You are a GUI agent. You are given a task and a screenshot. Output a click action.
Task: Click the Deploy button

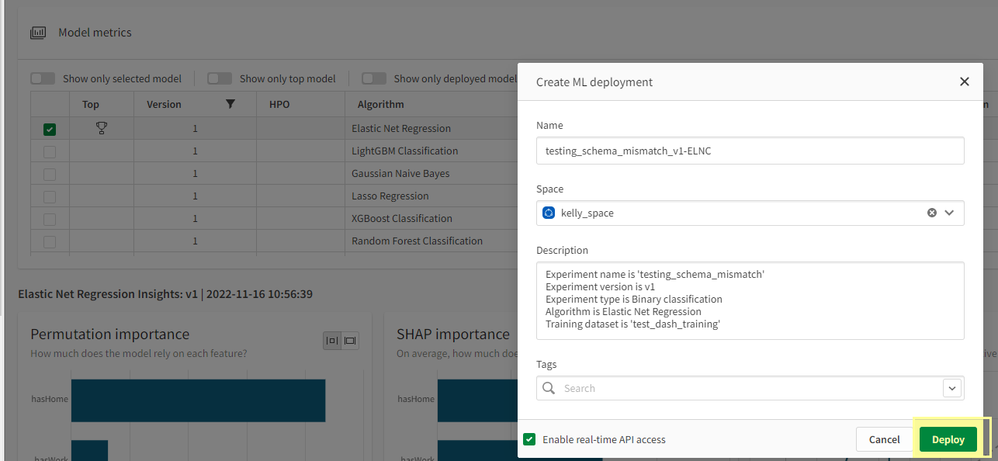point(948,439)
